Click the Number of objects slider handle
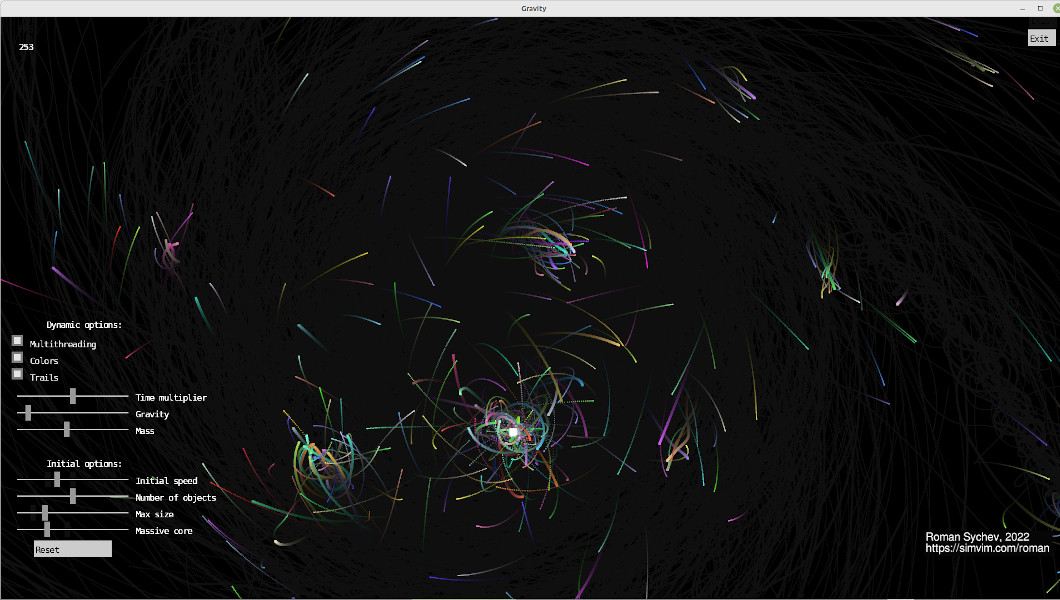 pyautogui.click(x=73, y=496)
